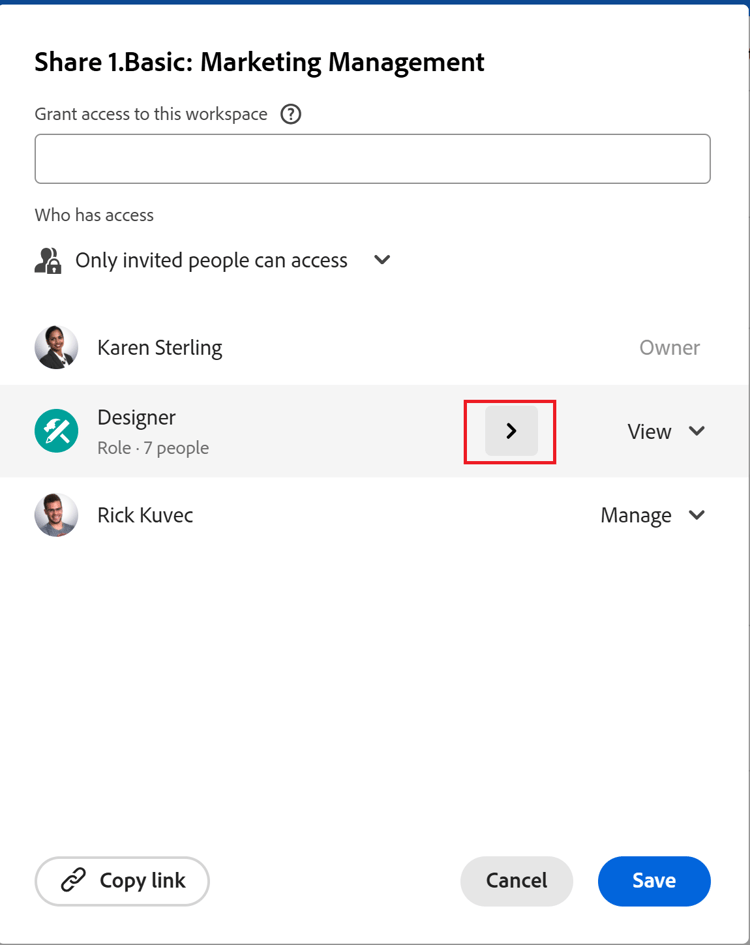Copy link to the Marketing Management workspace
This screenshot has height=945, width=750.
pos(122,881)
